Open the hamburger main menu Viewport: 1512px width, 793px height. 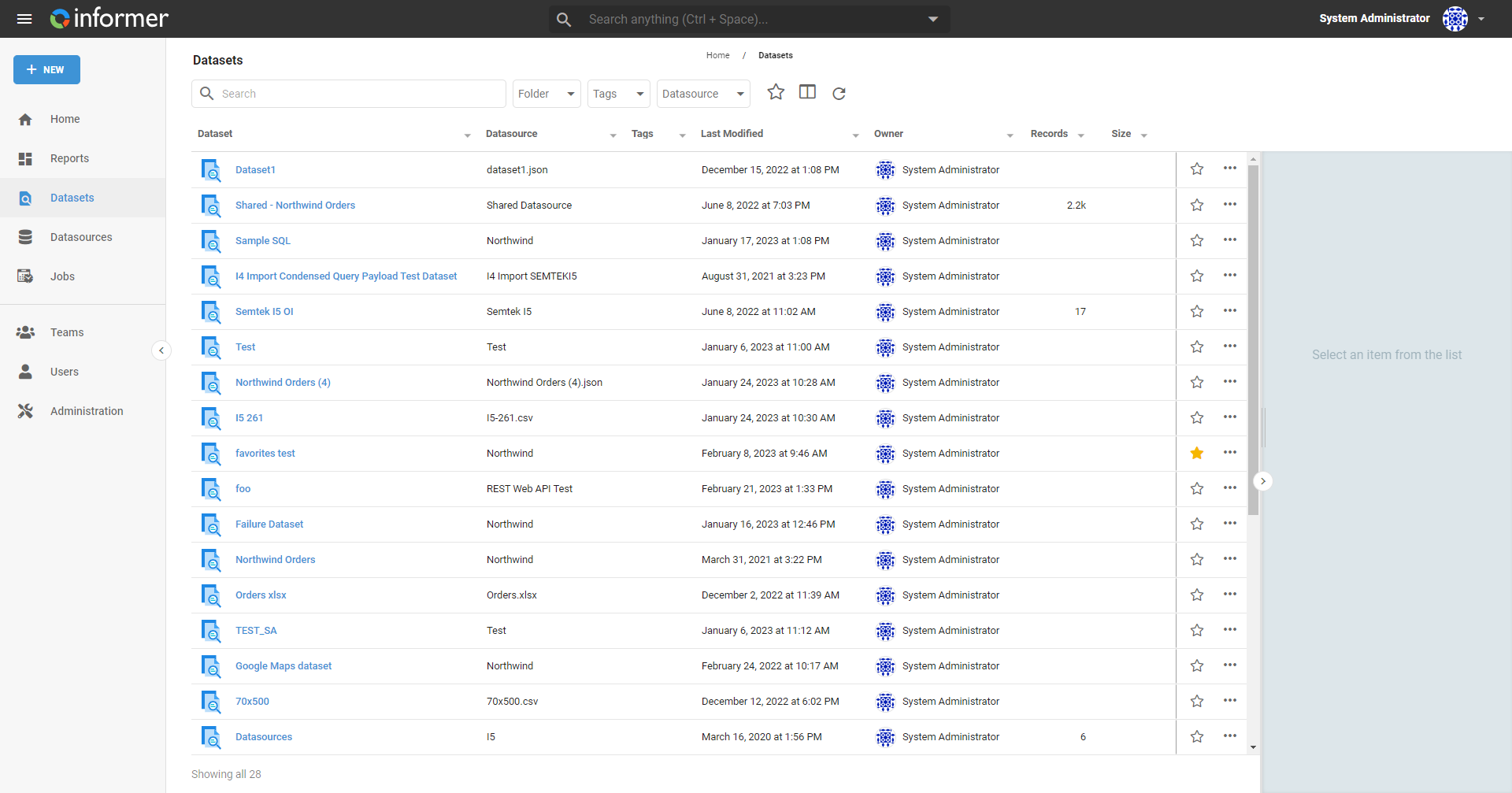point(24,19)
